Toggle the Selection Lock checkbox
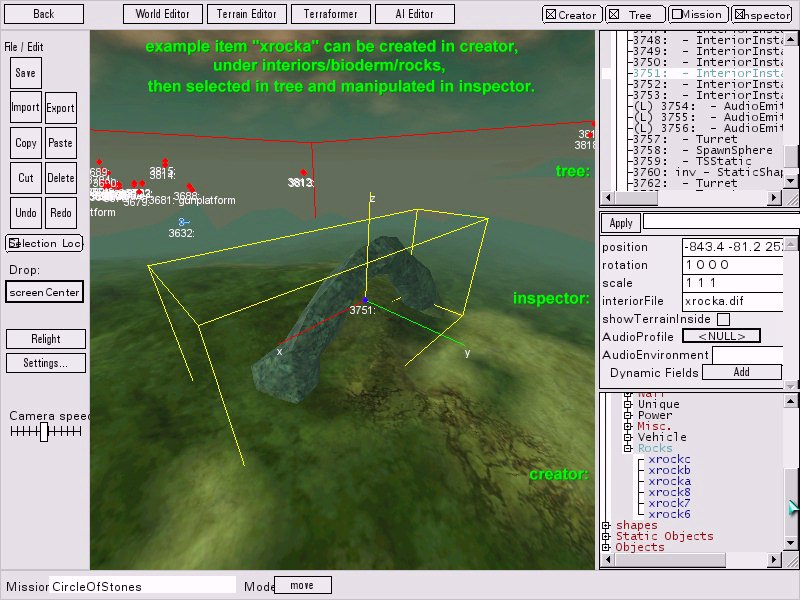This screenshot has height=600, width=800. coord(14,243)
